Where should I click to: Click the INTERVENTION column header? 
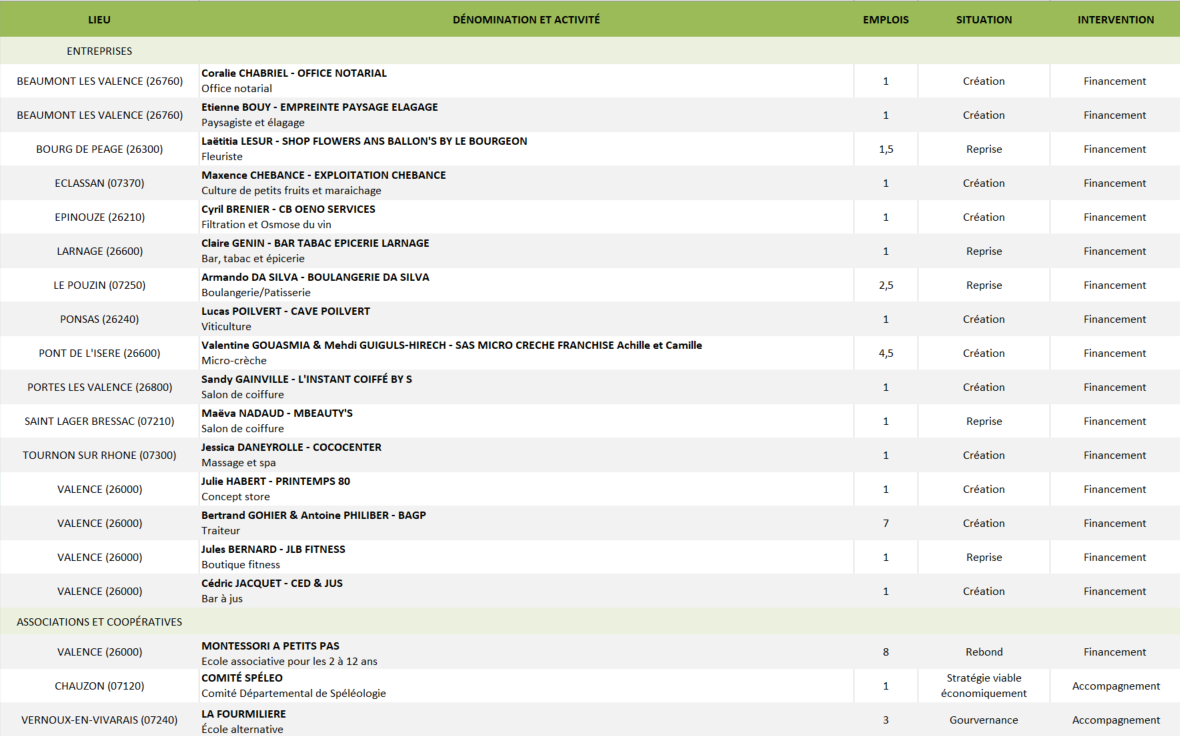click(1115, 19)
